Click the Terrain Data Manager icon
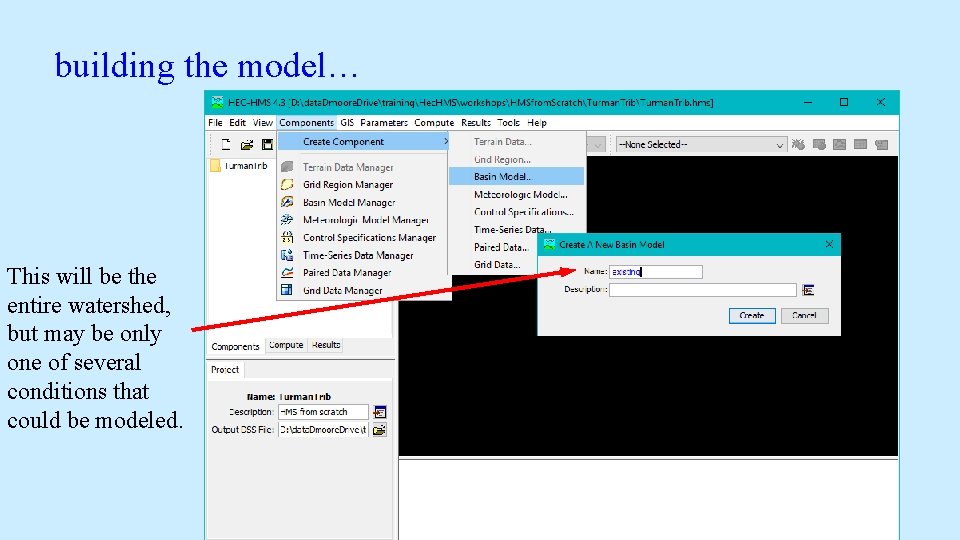 click(287, 167)
